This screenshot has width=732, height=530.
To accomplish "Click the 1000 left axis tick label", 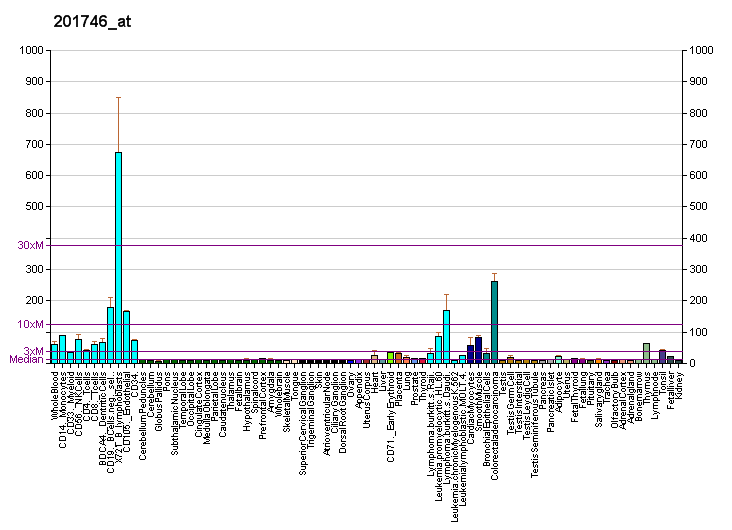I will [x=31, y=50].
